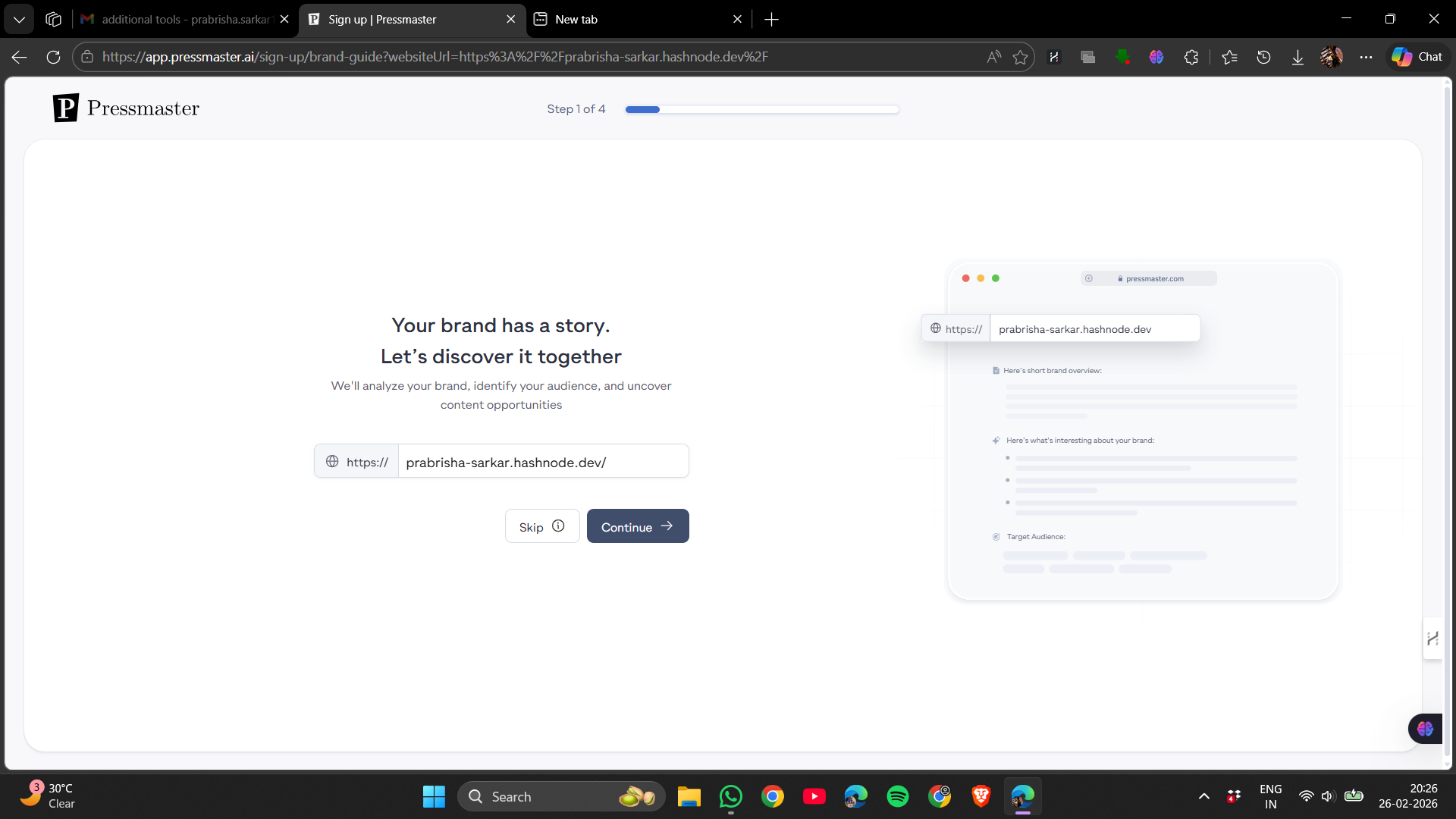Click the Read aloud icon in address bar
This screenshot has height=819, width=1456.
click(x=993, y=57)
